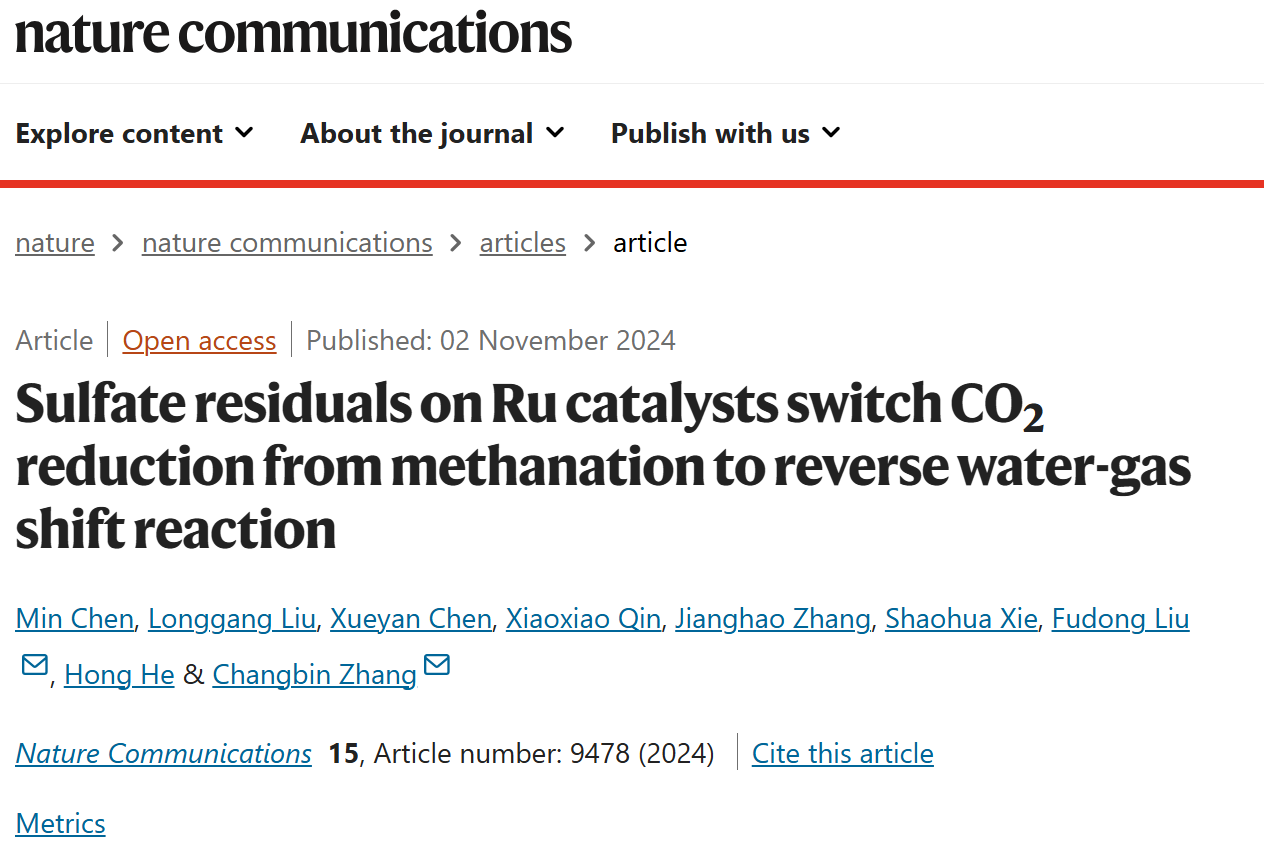Open Shaohua Xie author info
The width and height of the screenshot is (1264, 855).
pyautogui.click(x=961, y=619)
